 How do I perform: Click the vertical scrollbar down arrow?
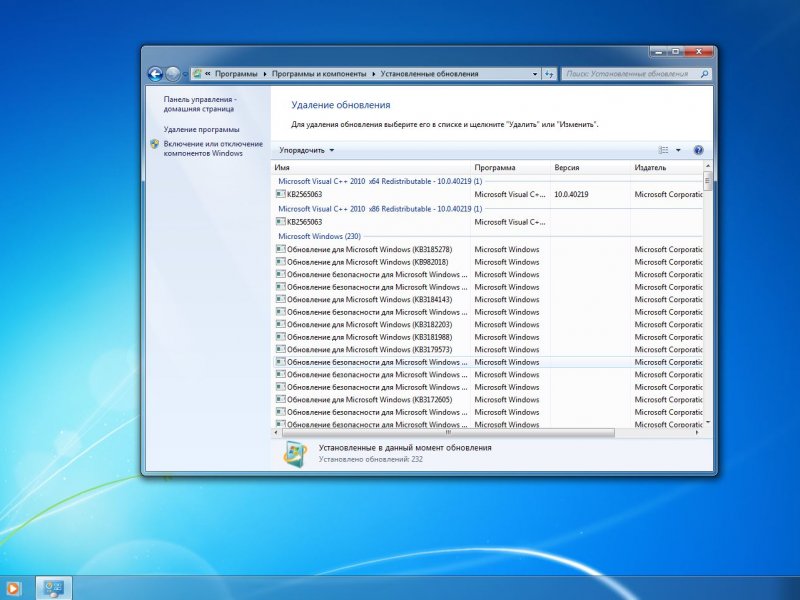coord(707,423)
